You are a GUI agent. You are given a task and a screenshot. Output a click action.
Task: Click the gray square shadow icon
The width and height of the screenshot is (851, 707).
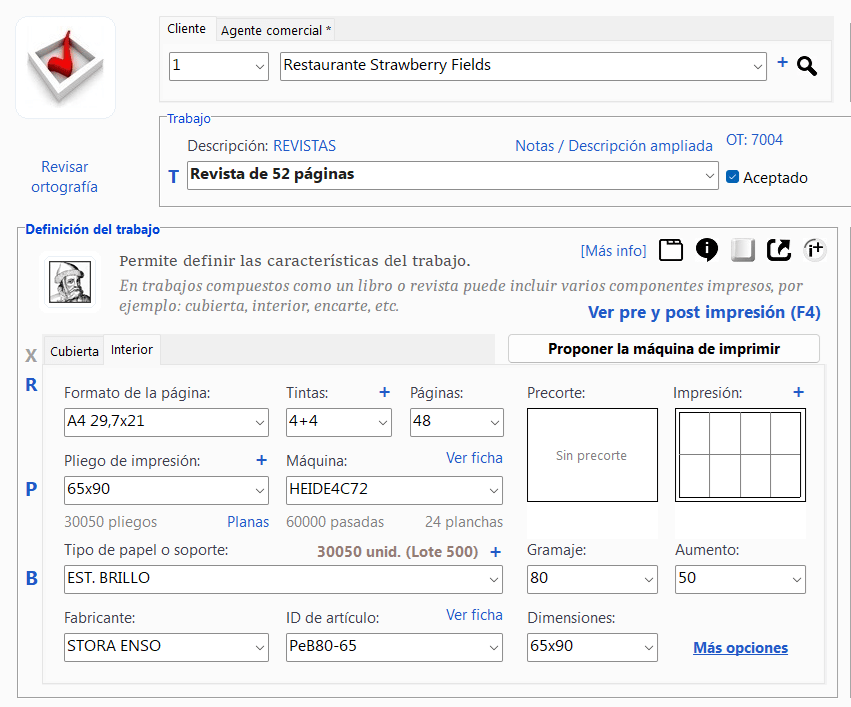[742, 249]
